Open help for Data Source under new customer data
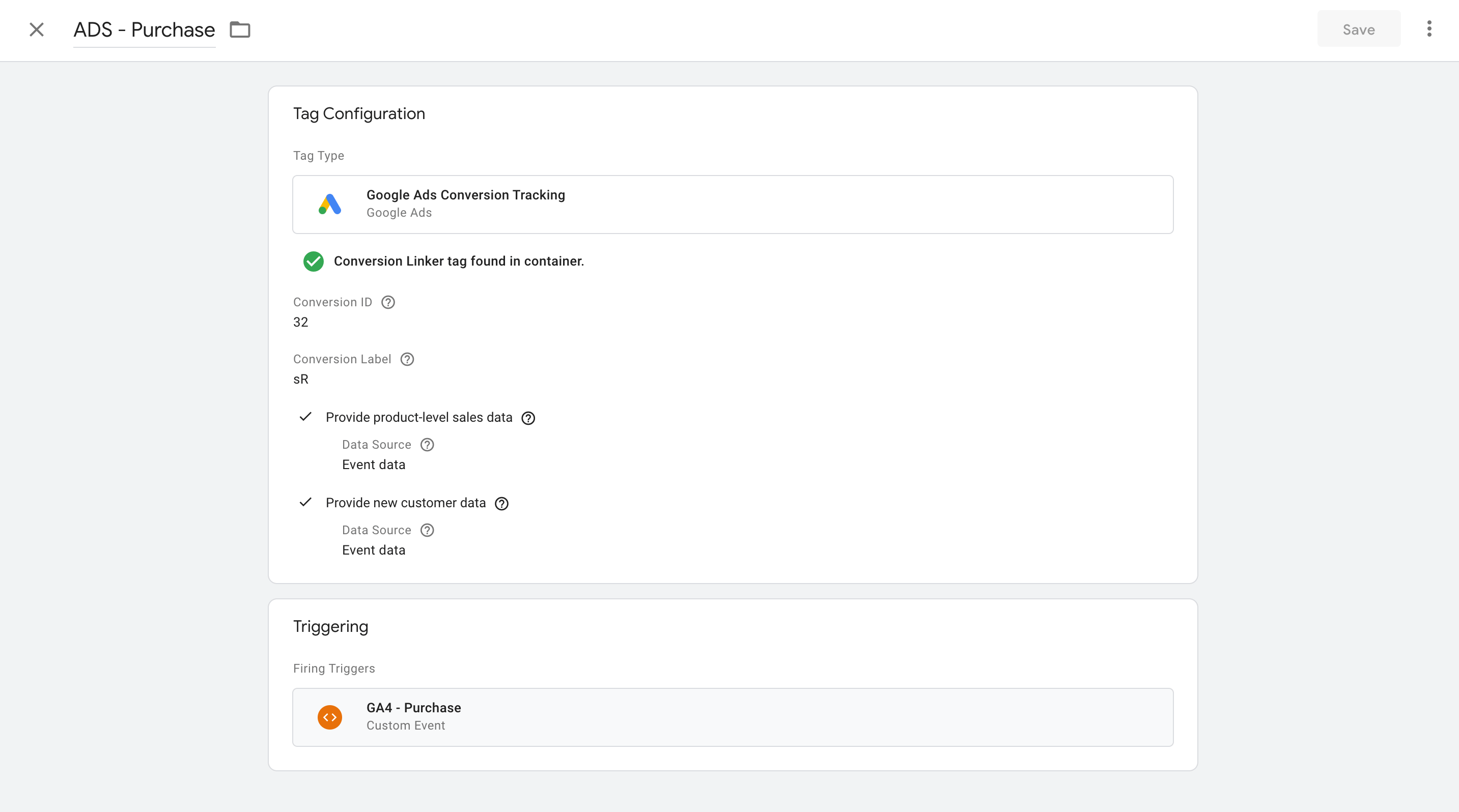 point(428,531)
